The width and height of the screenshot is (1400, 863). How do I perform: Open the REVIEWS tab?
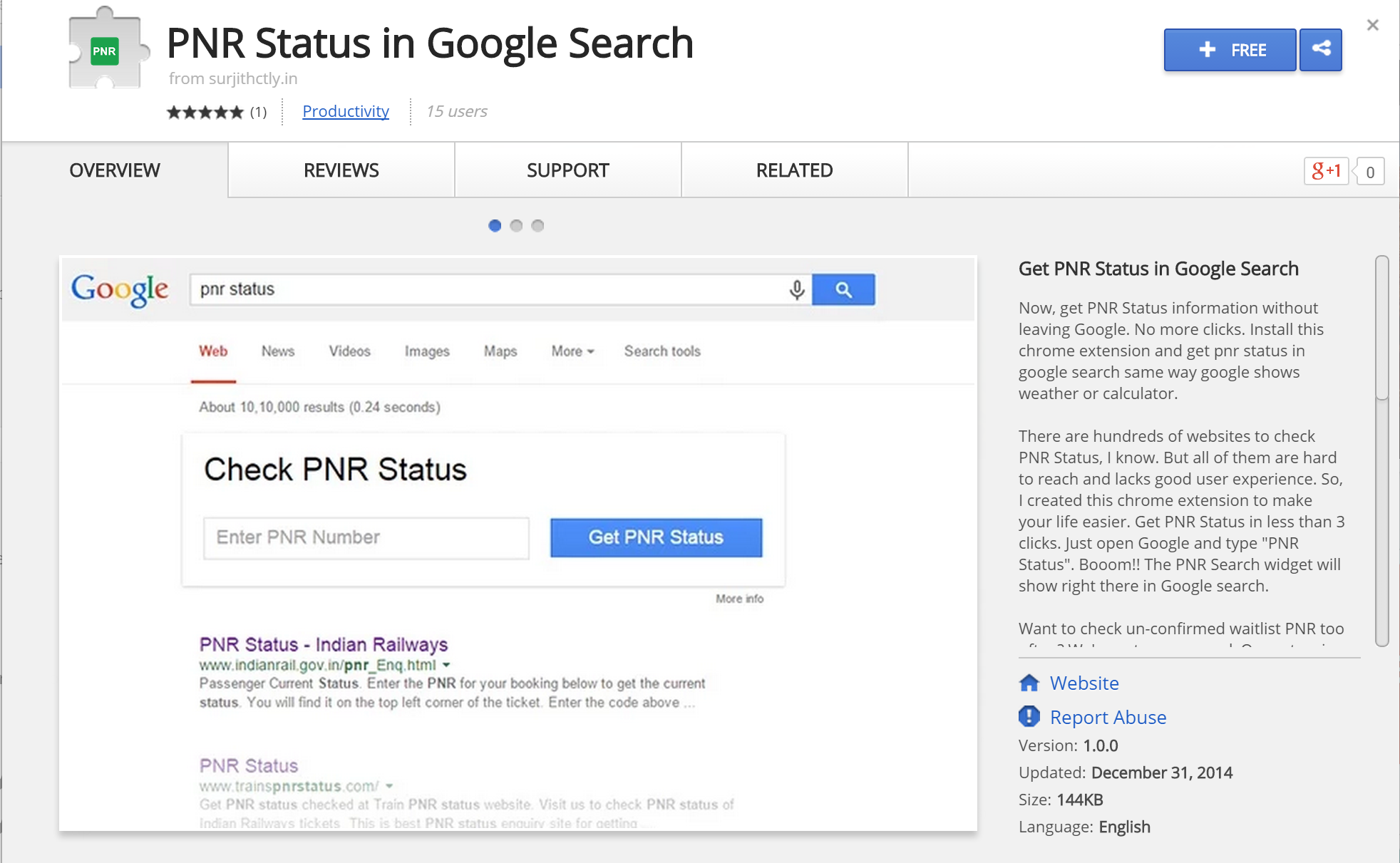pyautogui.click(x=341, y=170)
